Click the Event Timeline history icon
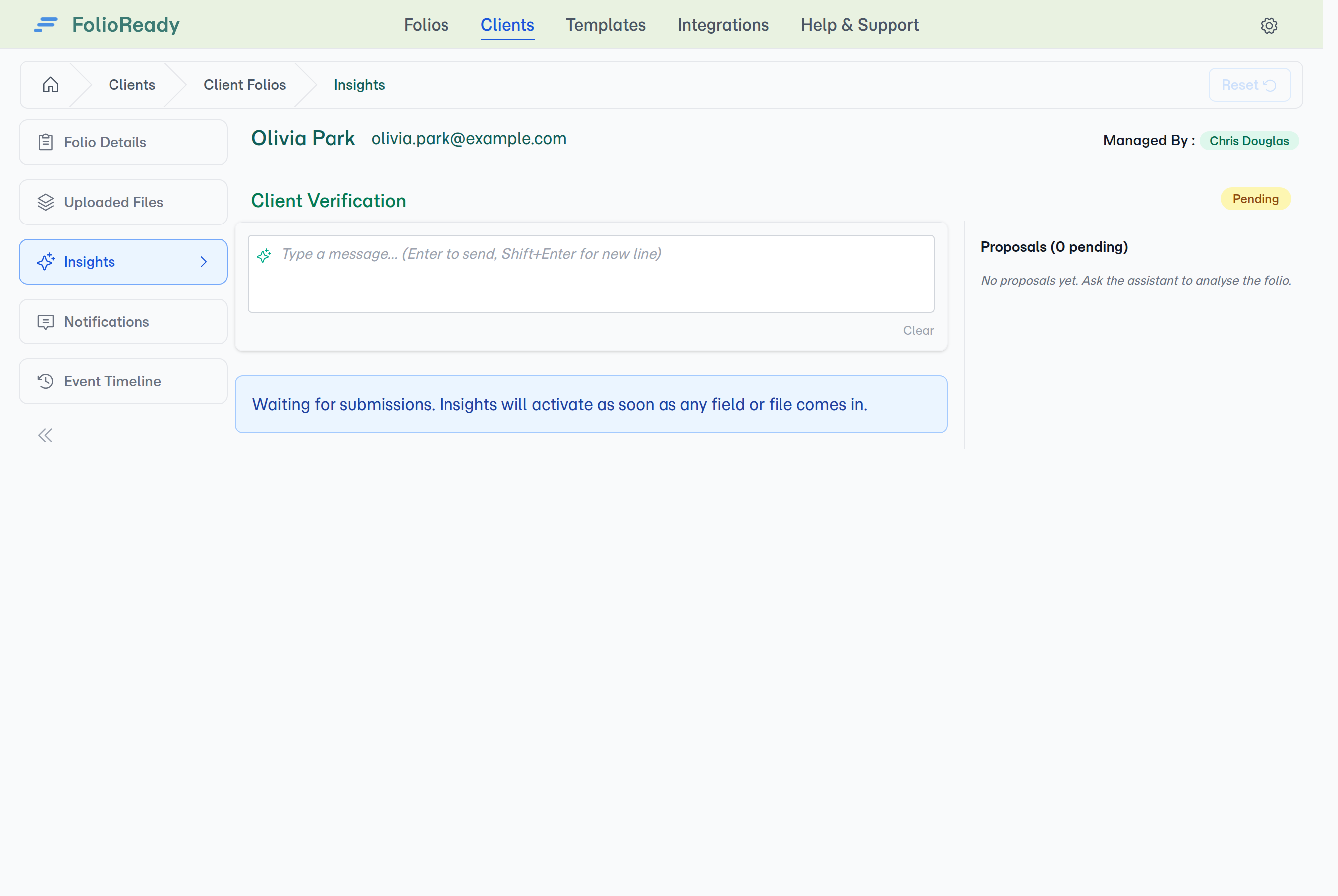 (x=46, y=381)
